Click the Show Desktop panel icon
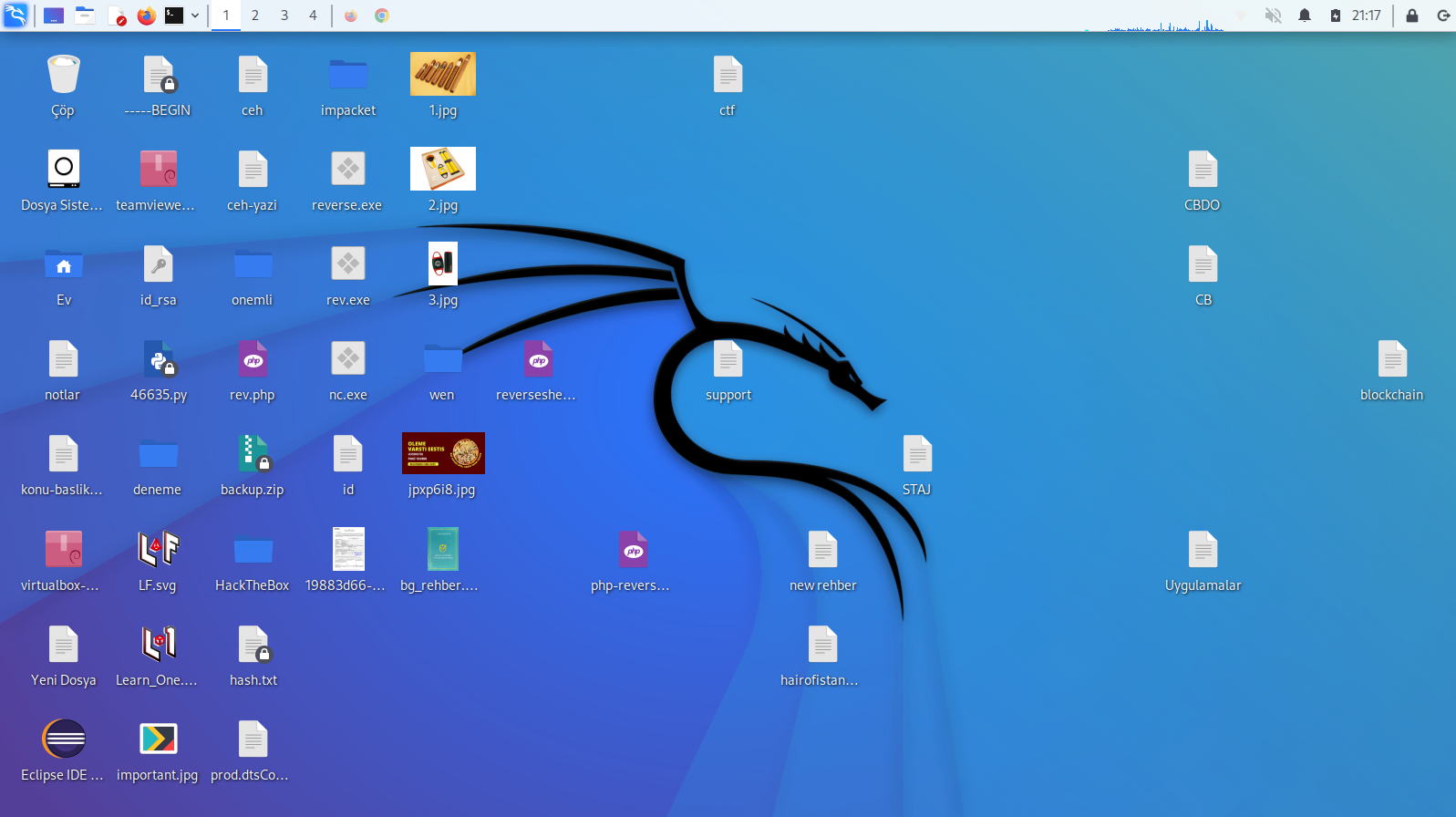The width and height of the screenshot is (1456, 817). (54, 16)
